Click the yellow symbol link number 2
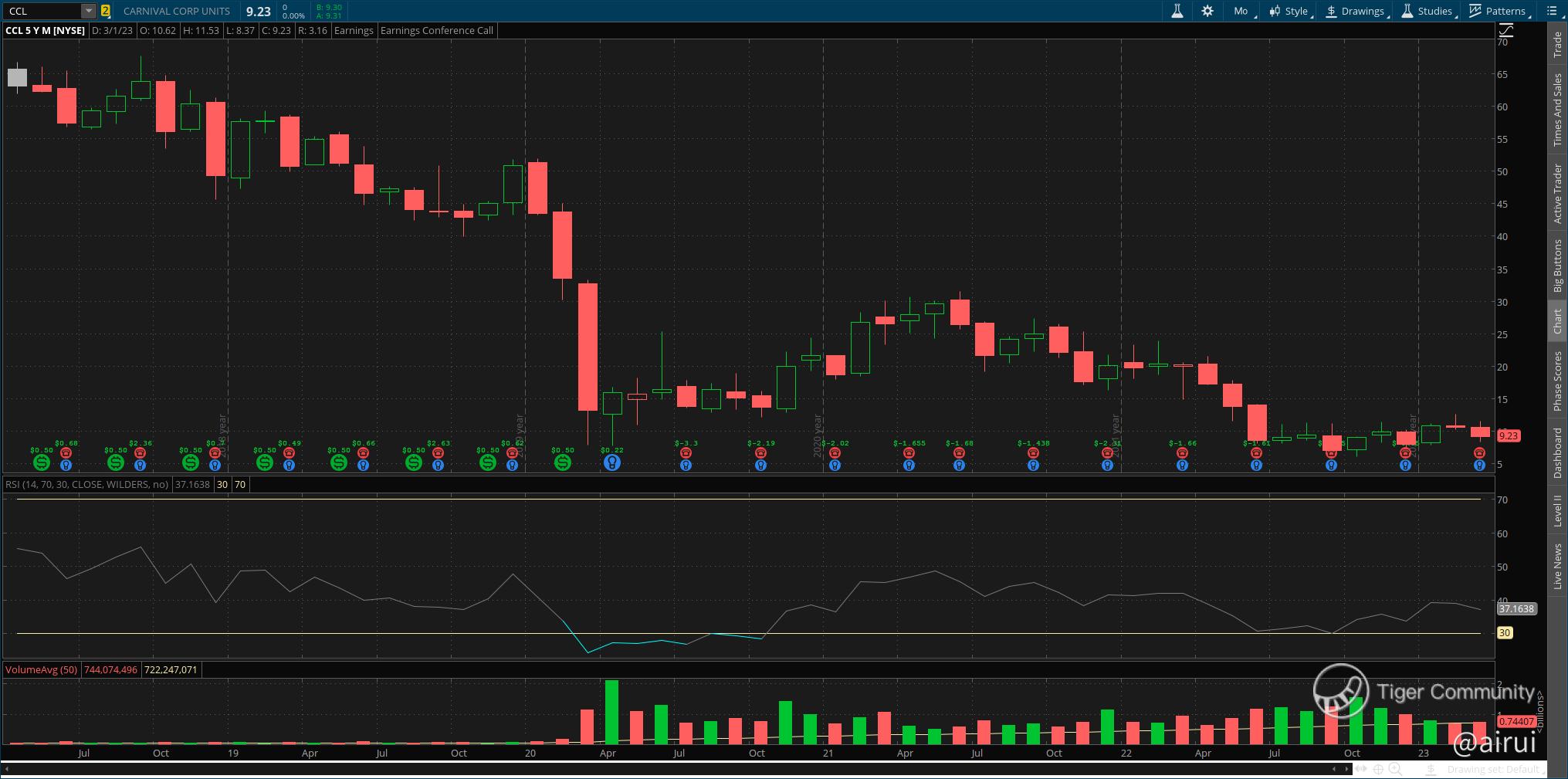The image size is (1568, 779). click(105, 11)
